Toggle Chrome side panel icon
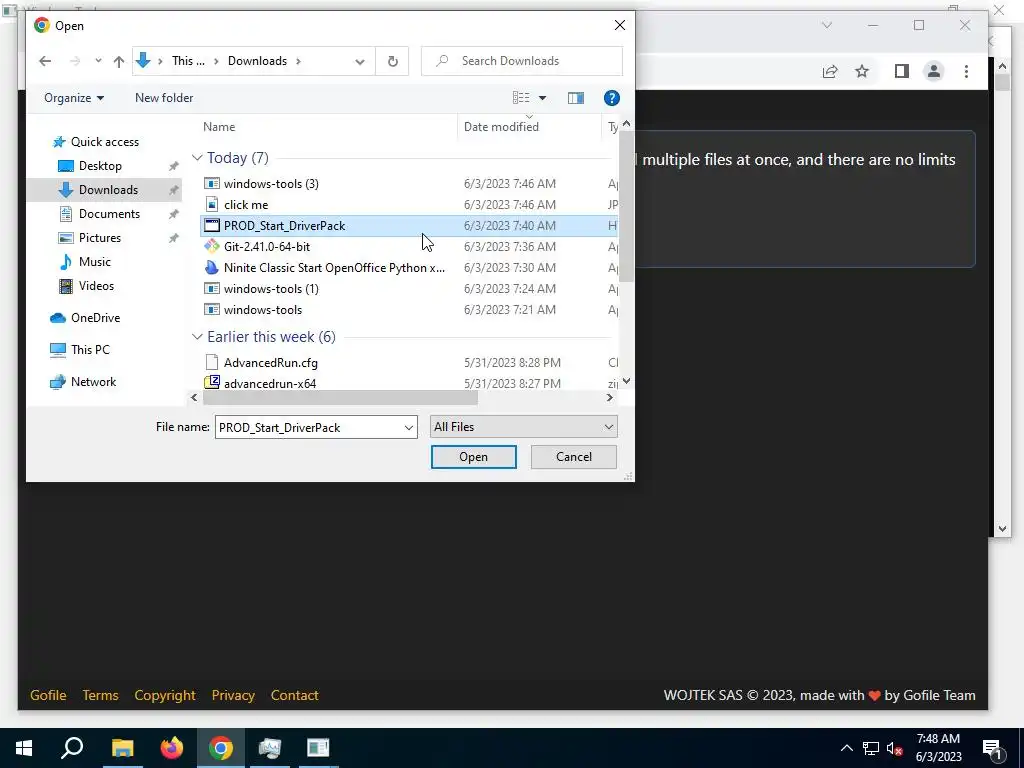The width and height of the screenshot is (1024, 768). (x=902, y=71)
